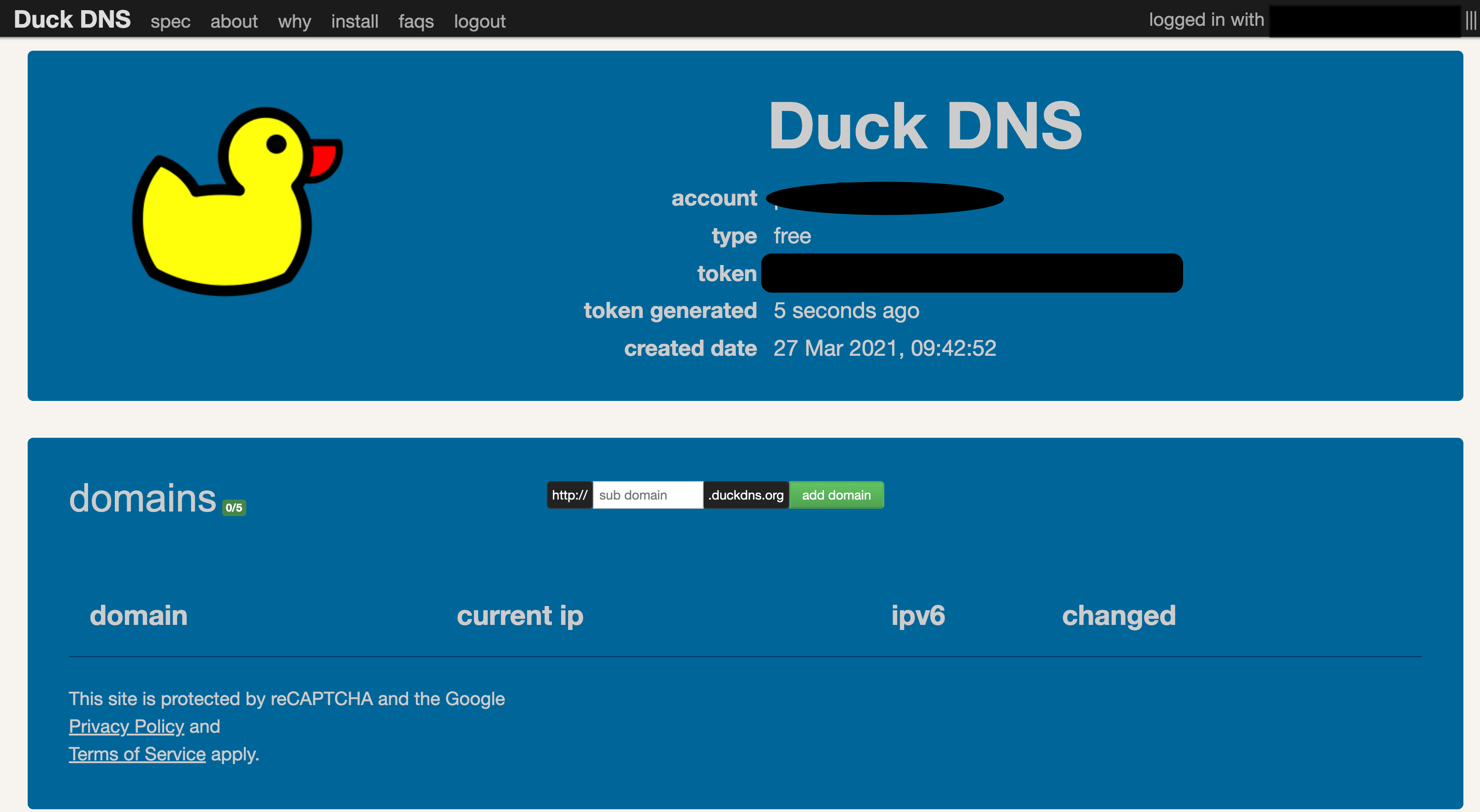Click the changed column header
The width and height of the screenshot is (1480, 812).
(x=1119, y=616)
